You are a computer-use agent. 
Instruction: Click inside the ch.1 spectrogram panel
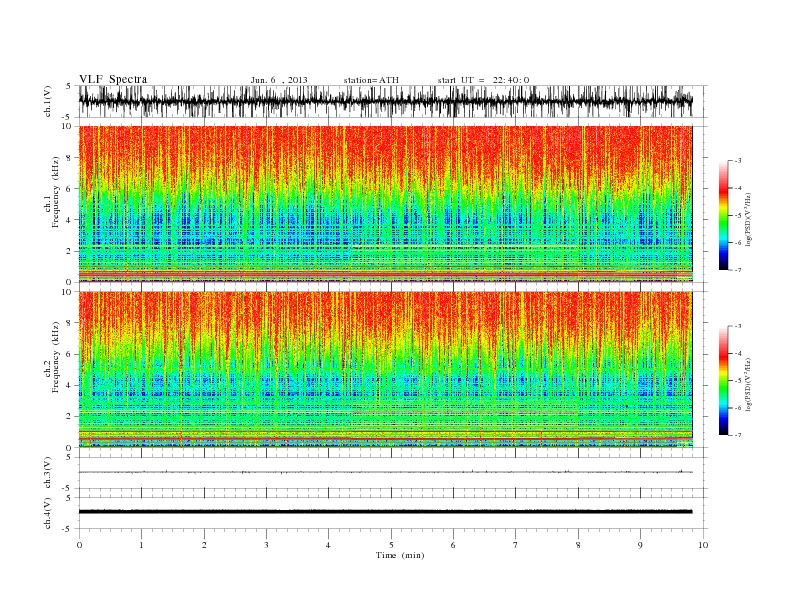[385, 204]
